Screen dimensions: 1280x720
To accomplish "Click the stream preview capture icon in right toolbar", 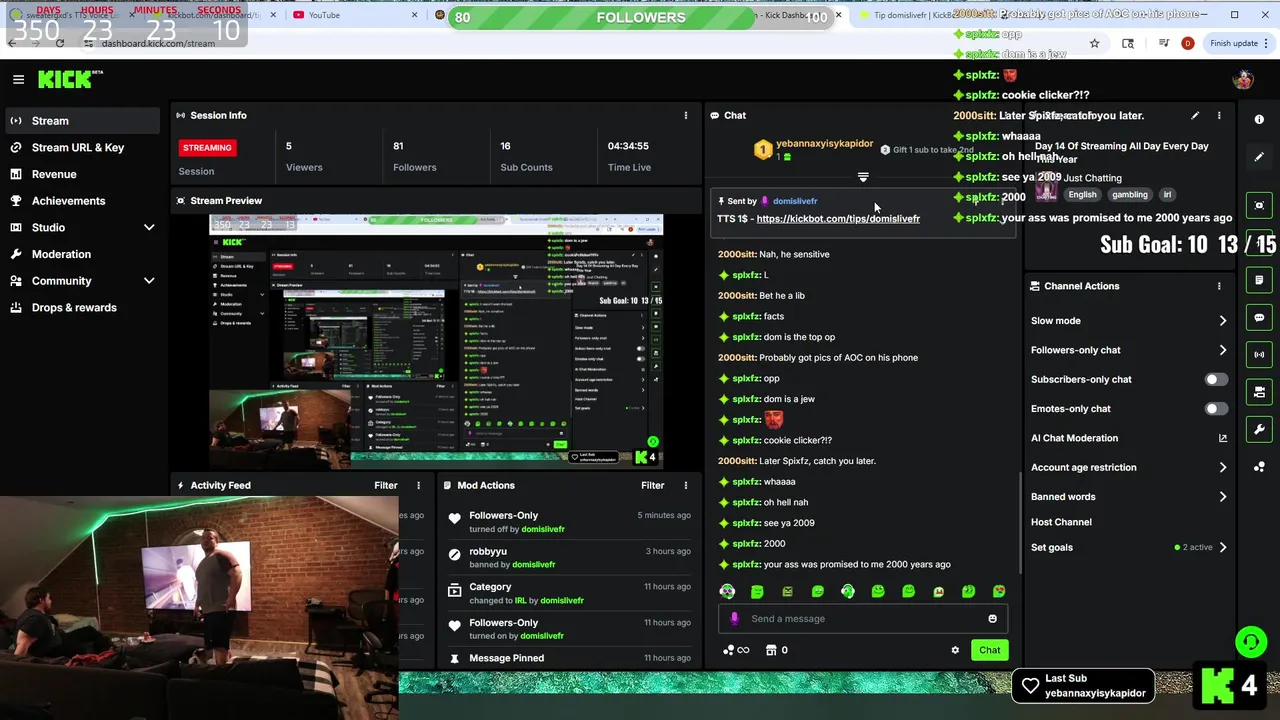I will [1259, 205].
